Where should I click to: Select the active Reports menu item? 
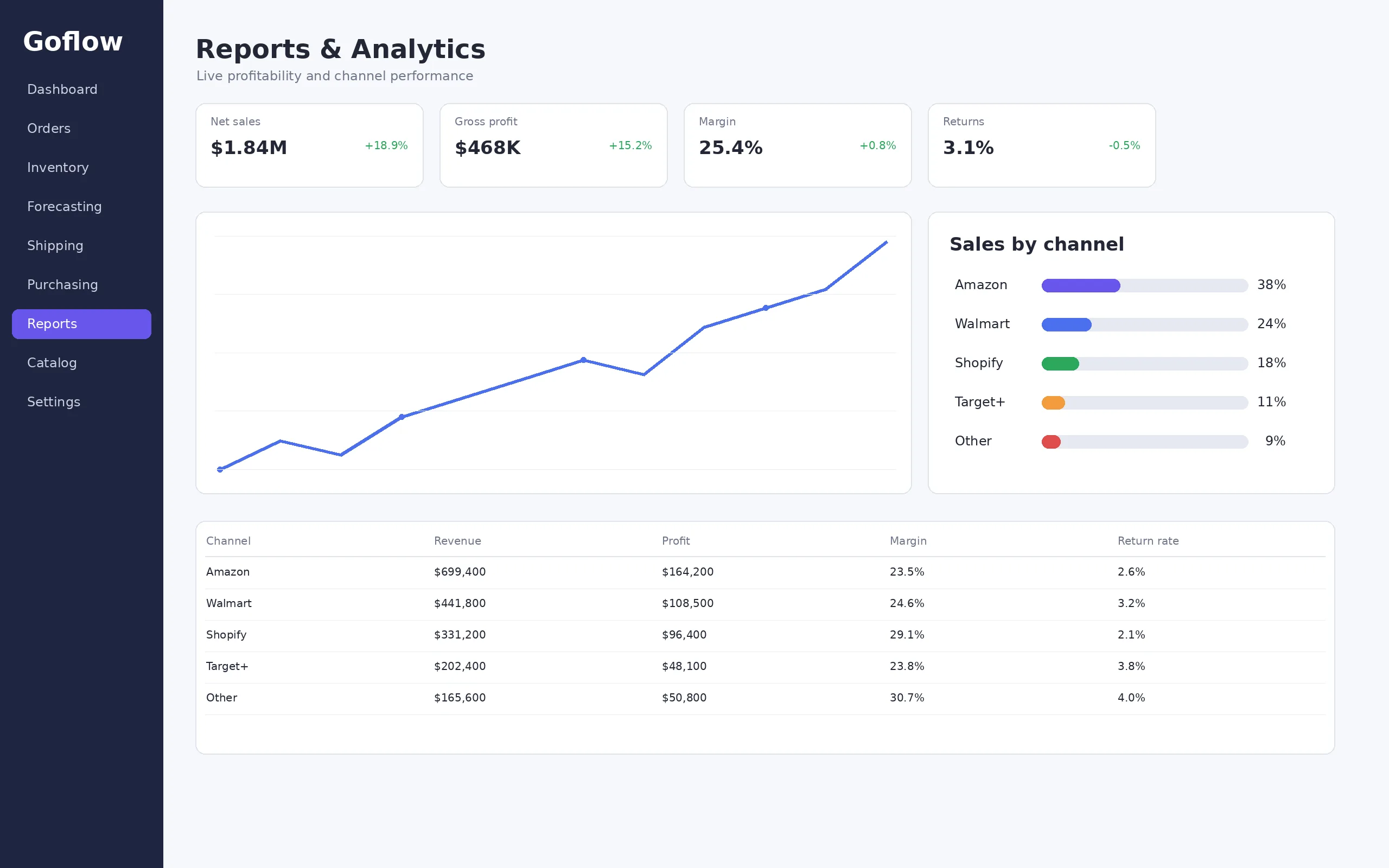(x=81, y=324)
